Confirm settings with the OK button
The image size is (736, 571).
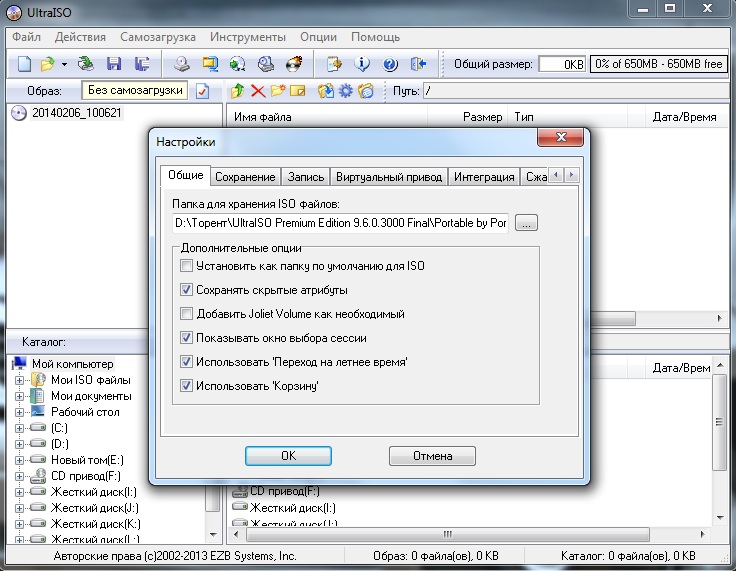(x=288, y=456)
